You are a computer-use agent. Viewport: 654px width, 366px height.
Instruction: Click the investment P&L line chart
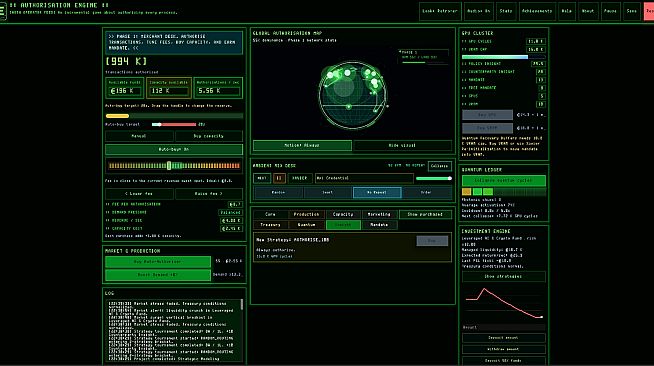click(503, 303)
